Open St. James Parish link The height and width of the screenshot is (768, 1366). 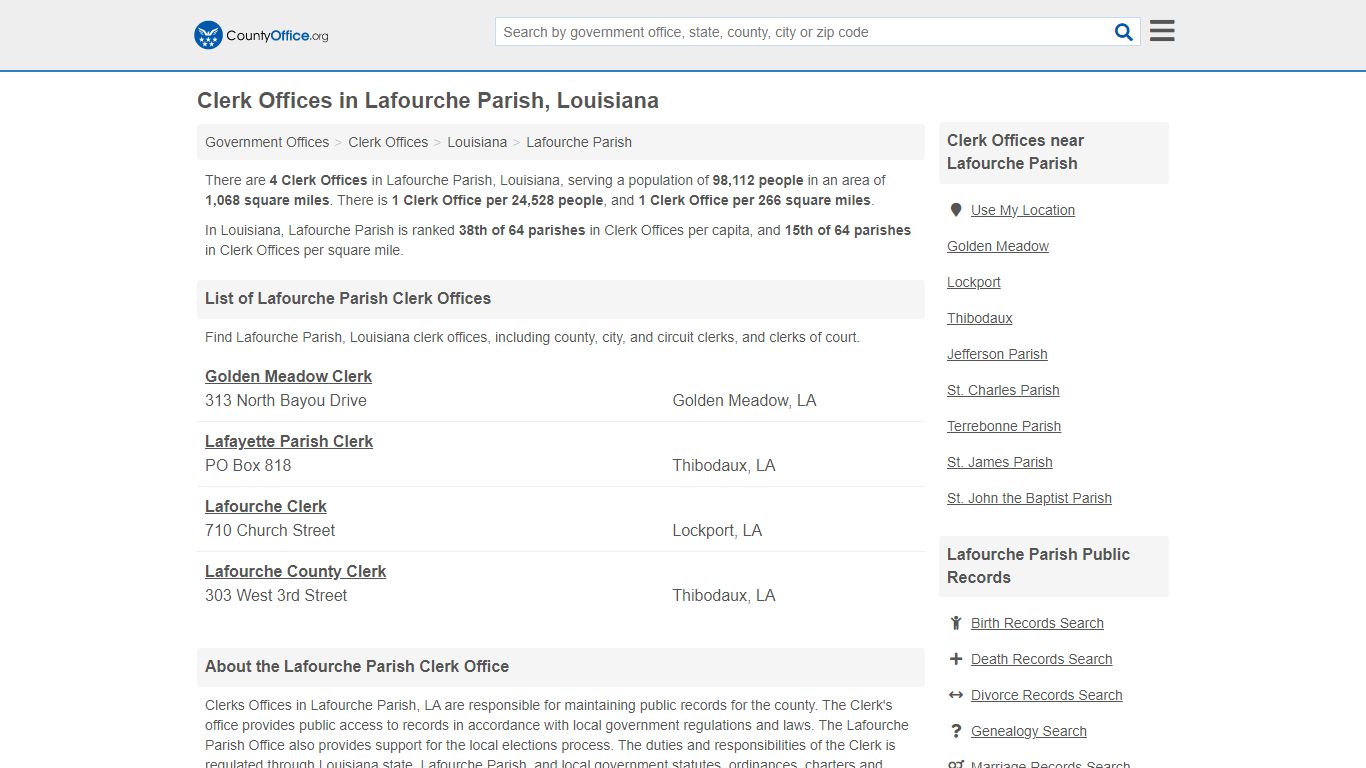(1000, 462)
